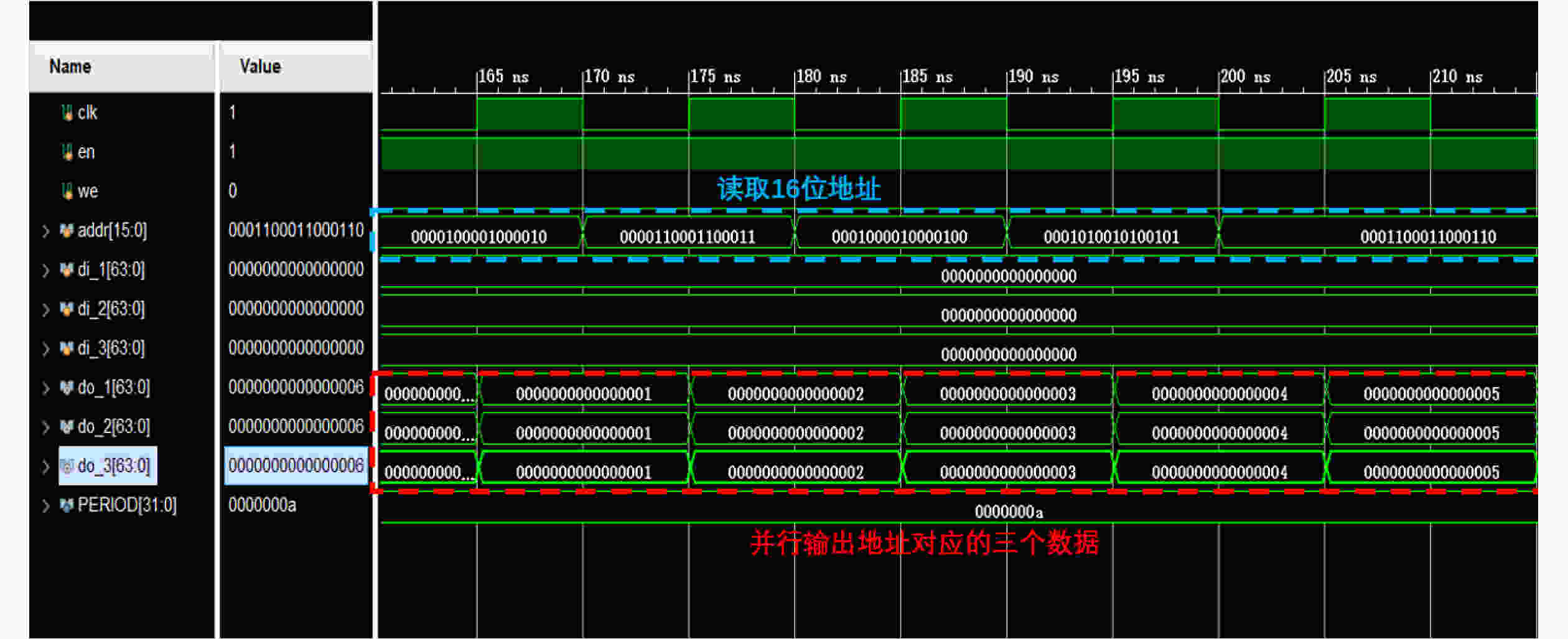This screenshot has height=639, width=1568.
Task: Expand the do_2[63:0] bus signal
Action: [x=45, y=427]
